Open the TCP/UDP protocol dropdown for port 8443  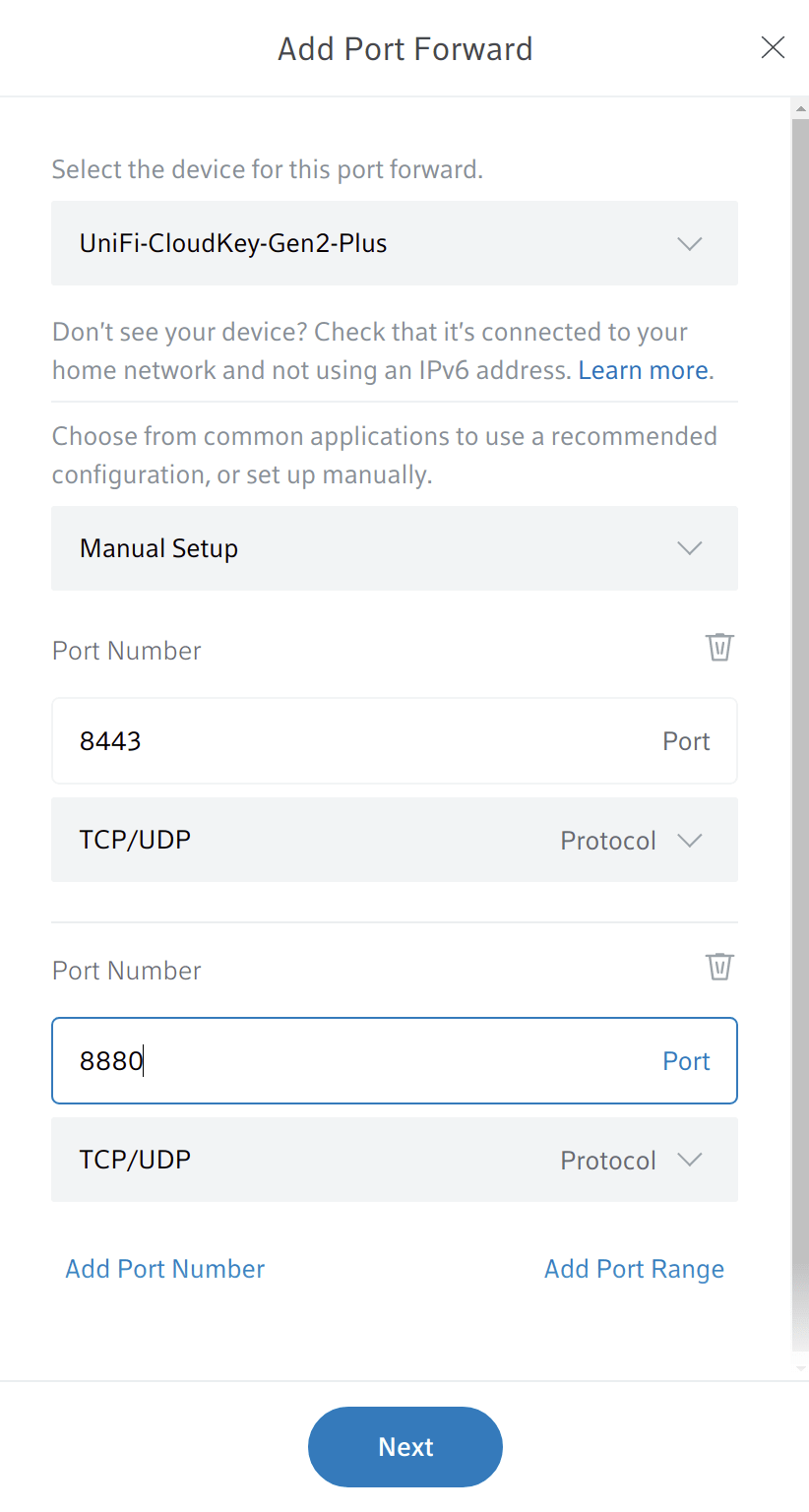click(x=394, y=840)
